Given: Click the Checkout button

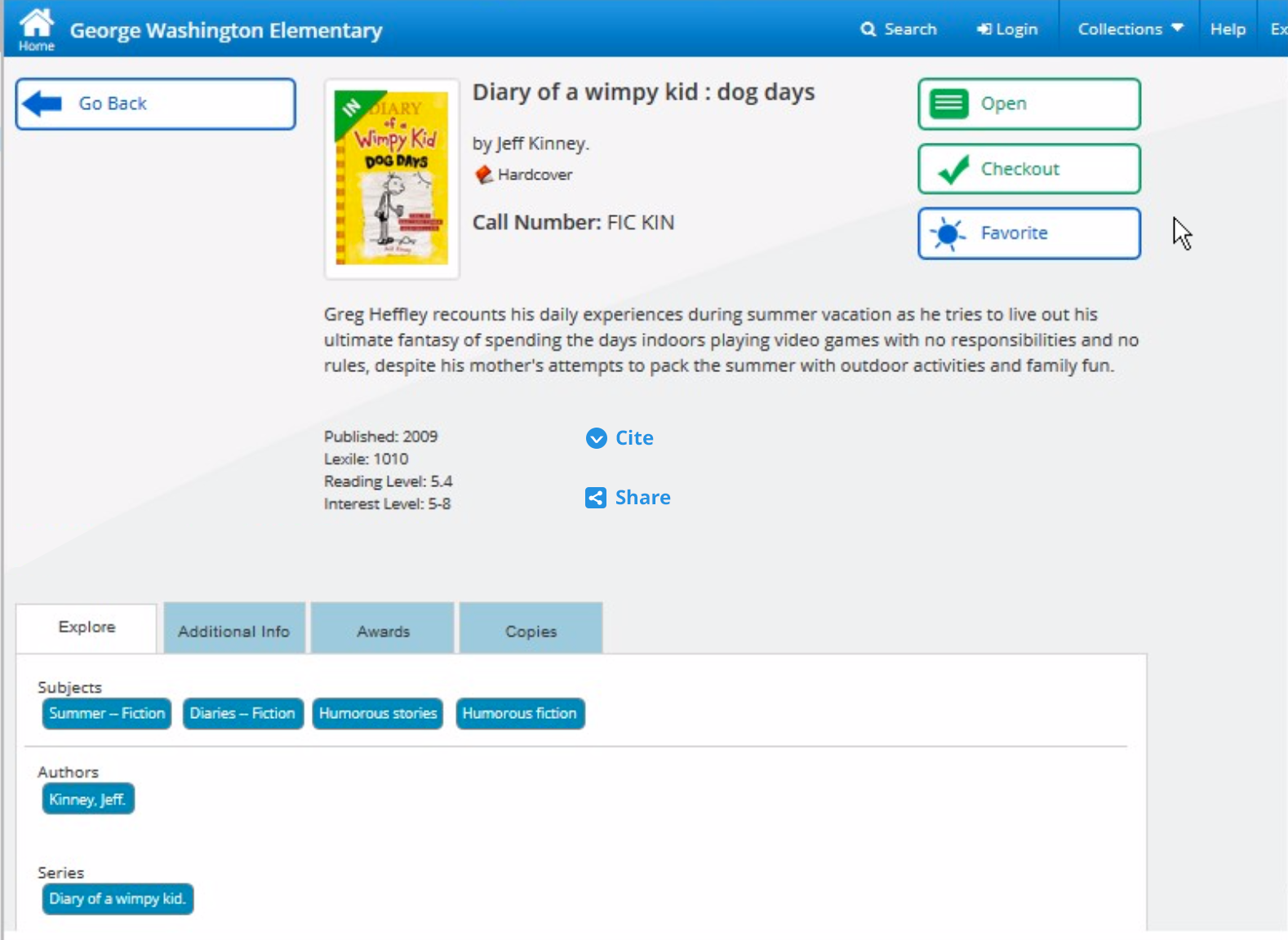Looking at the screenshot, I should click(x=1029, y=169).
